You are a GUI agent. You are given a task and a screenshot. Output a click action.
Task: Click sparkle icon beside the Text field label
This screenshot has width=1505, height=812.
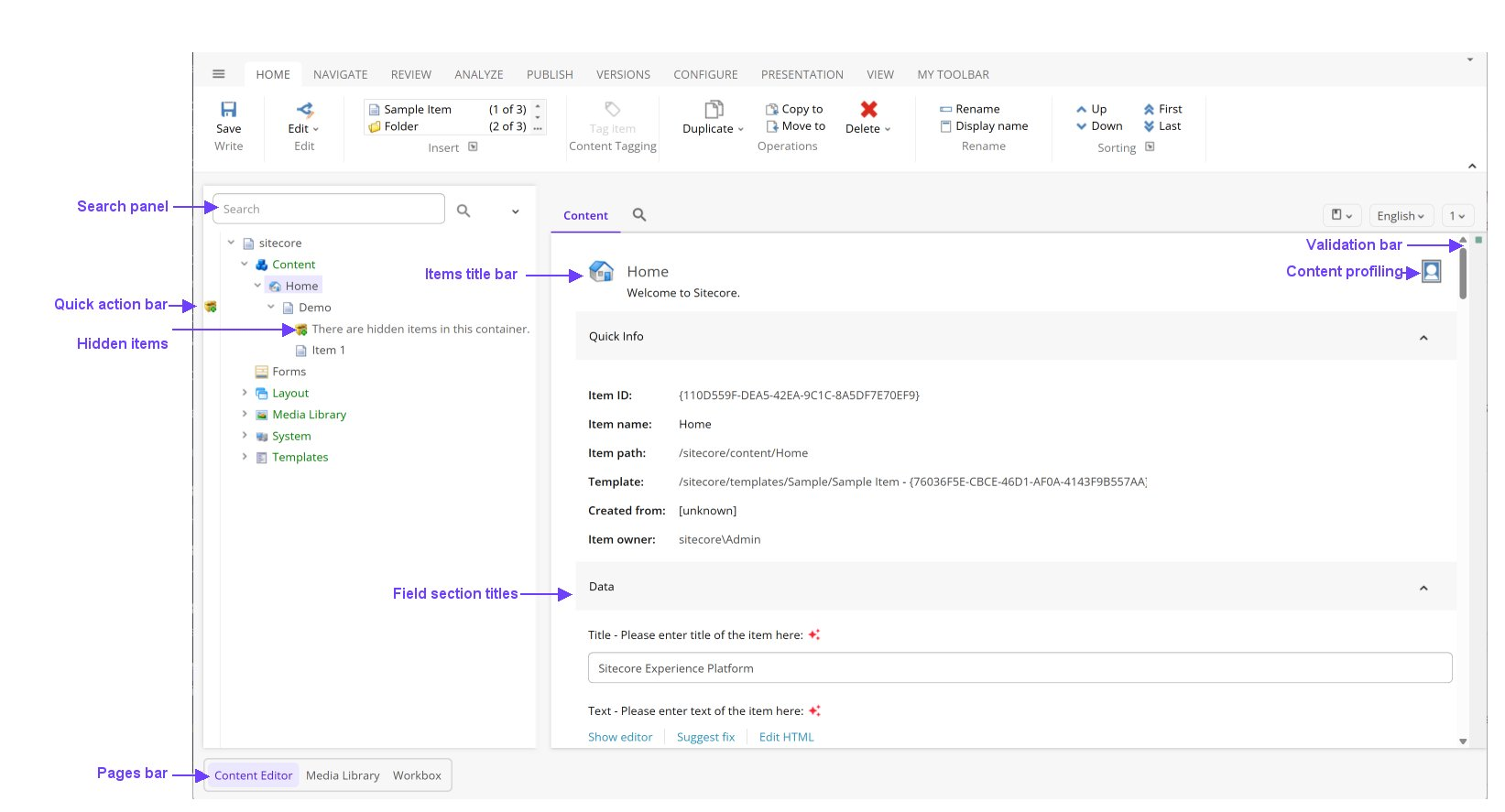coord(814,710)
